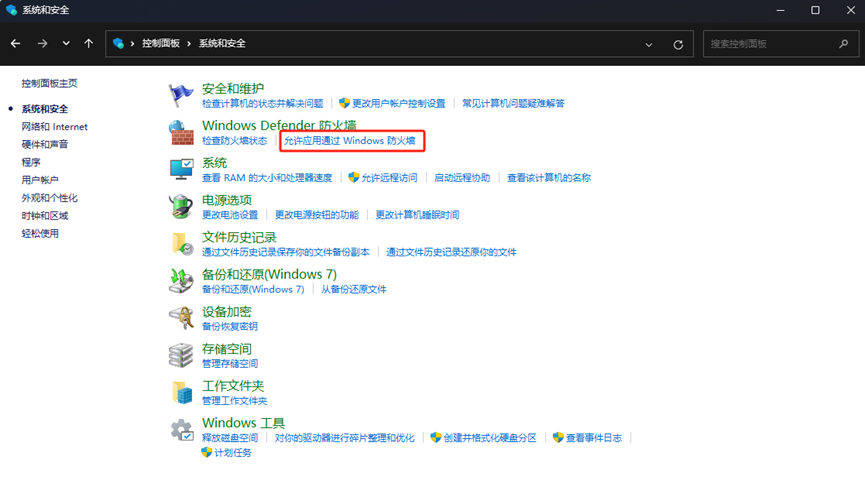
Task: Open 轻松使用 category
Action: [40, 233]
